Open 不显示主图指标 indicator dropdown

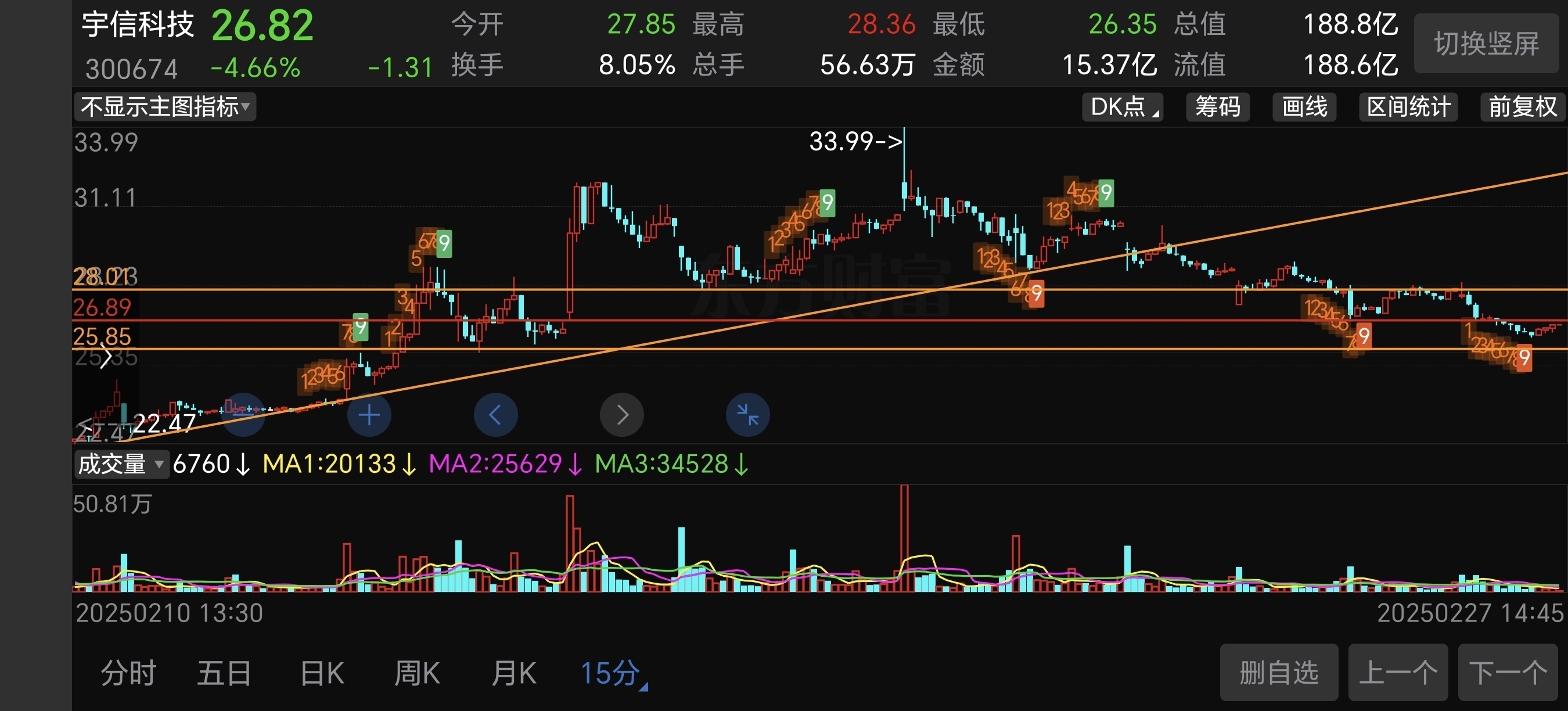point(164,107)
